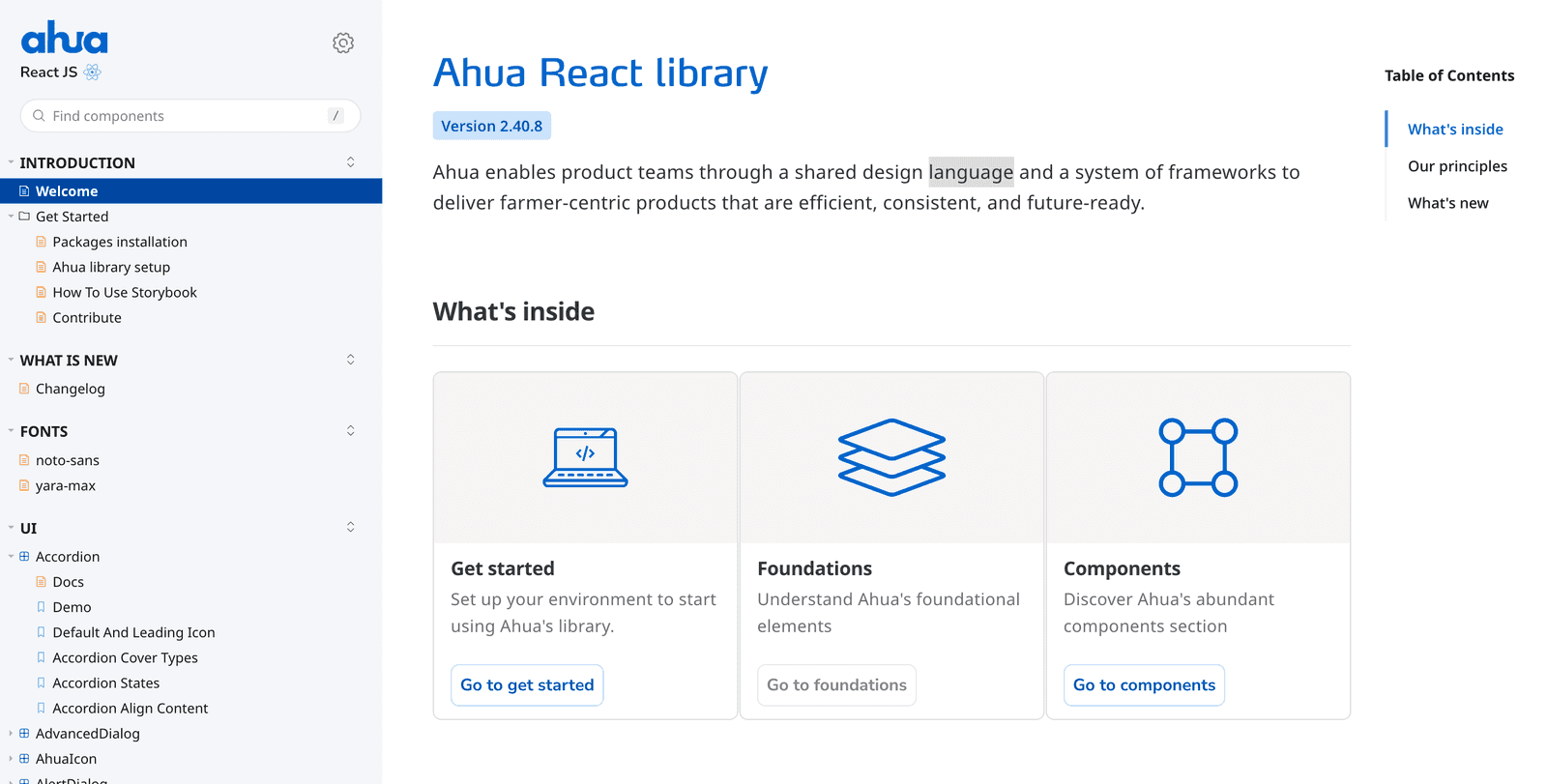The image size is (1547, 784).
Task: Click the magnifier icon in the search box
Action: point(39,116)
